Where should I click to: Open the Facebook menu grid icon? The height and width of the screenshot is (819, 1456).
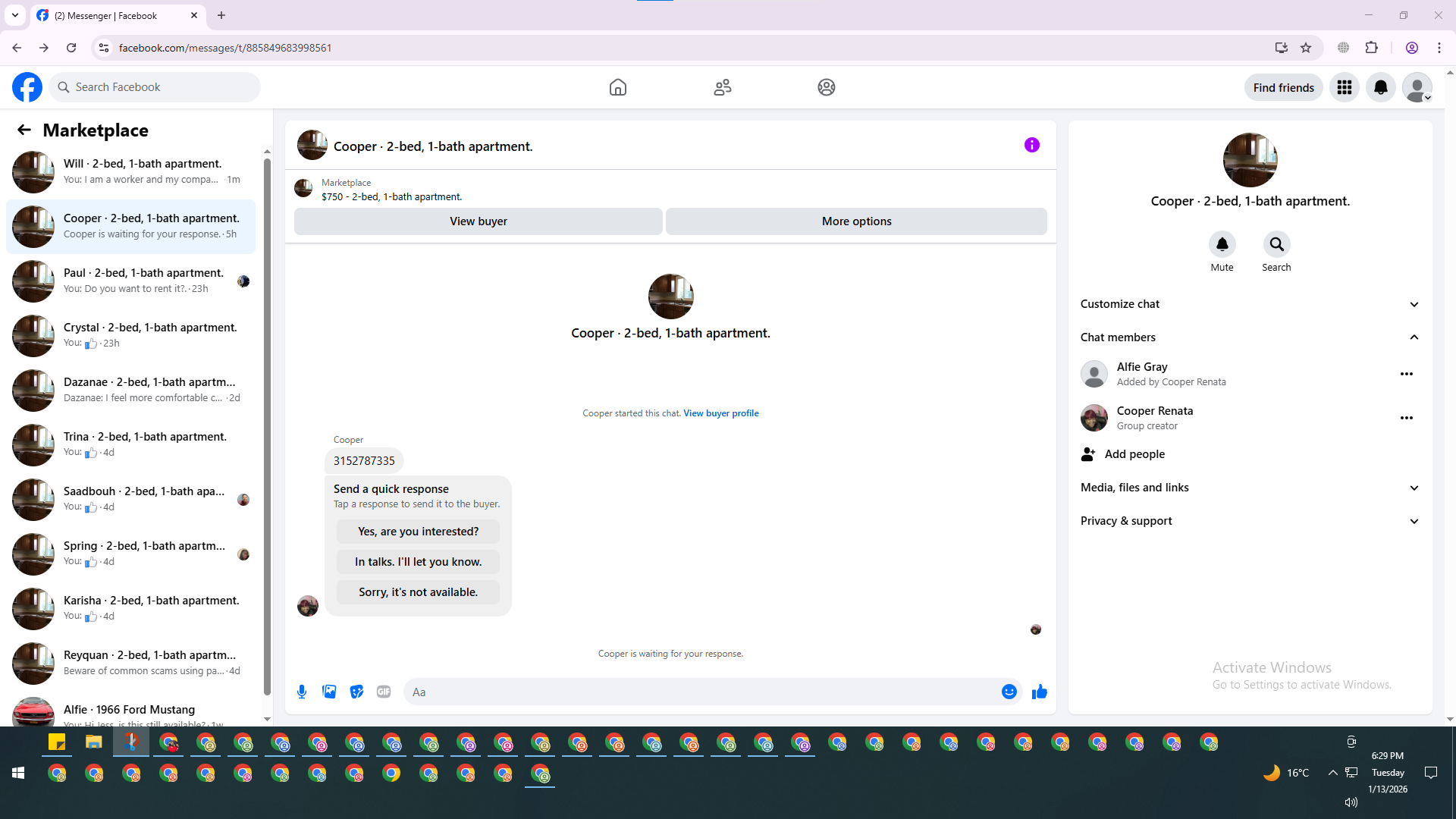tap(1345, 87)
